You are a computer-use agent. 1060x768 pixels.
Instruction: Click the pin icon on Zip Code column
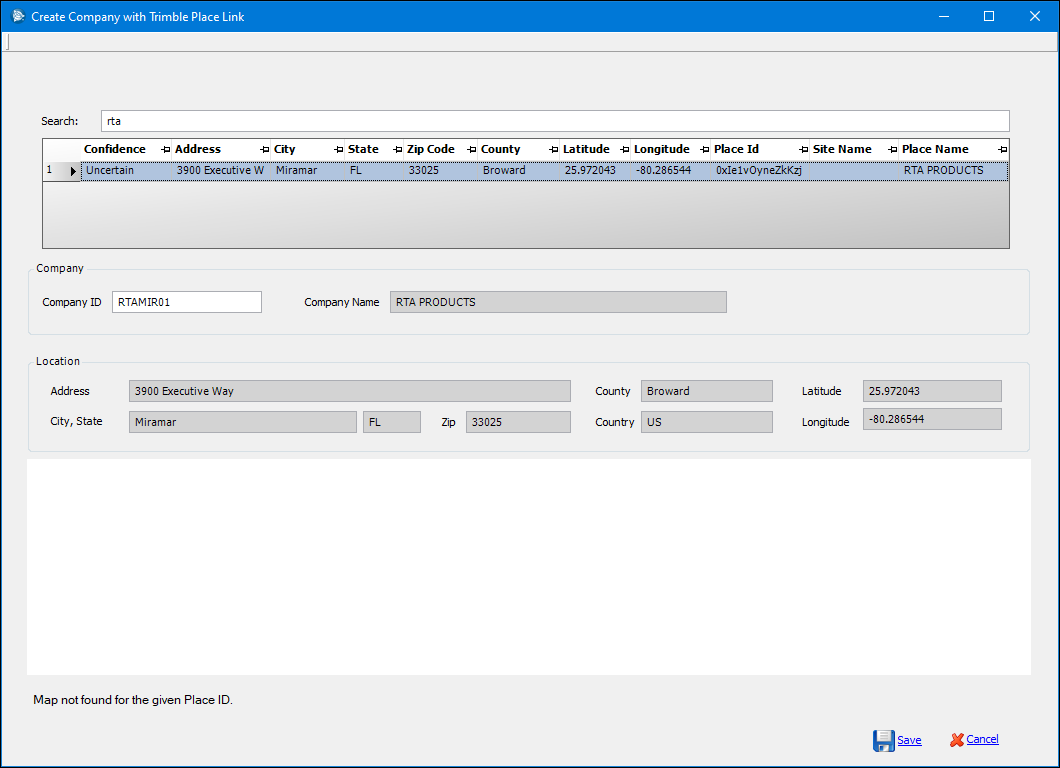click(x=472, y=150)
